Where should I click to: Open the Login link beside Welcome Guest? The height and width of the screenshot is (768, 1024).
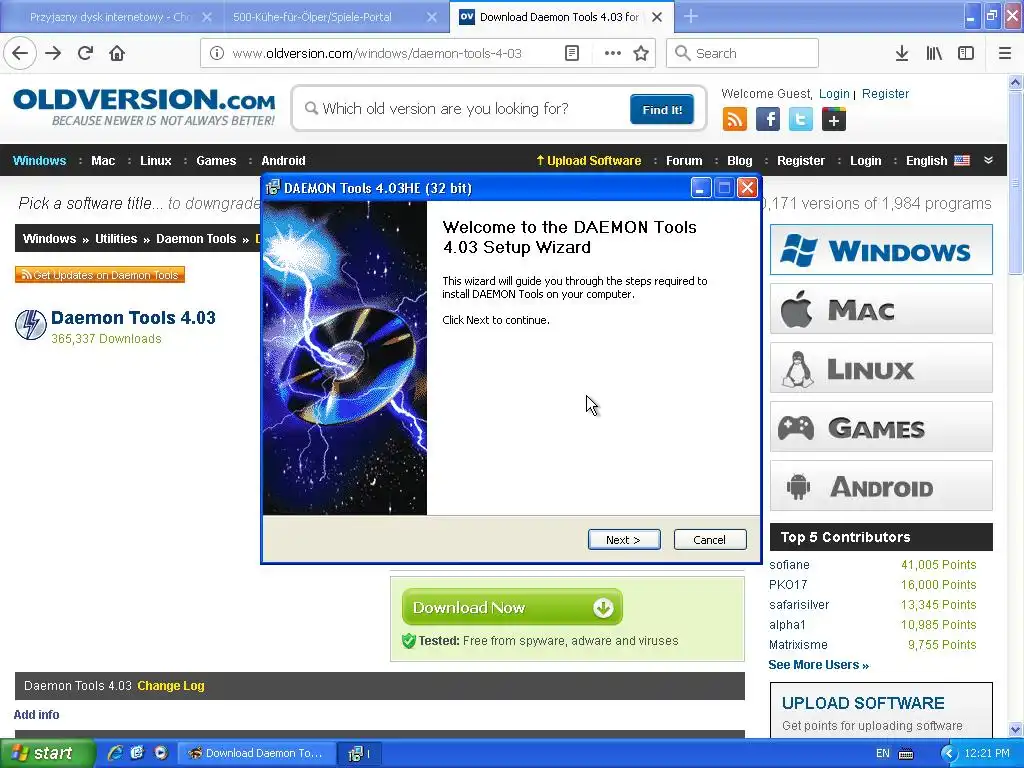click(834, 94)
